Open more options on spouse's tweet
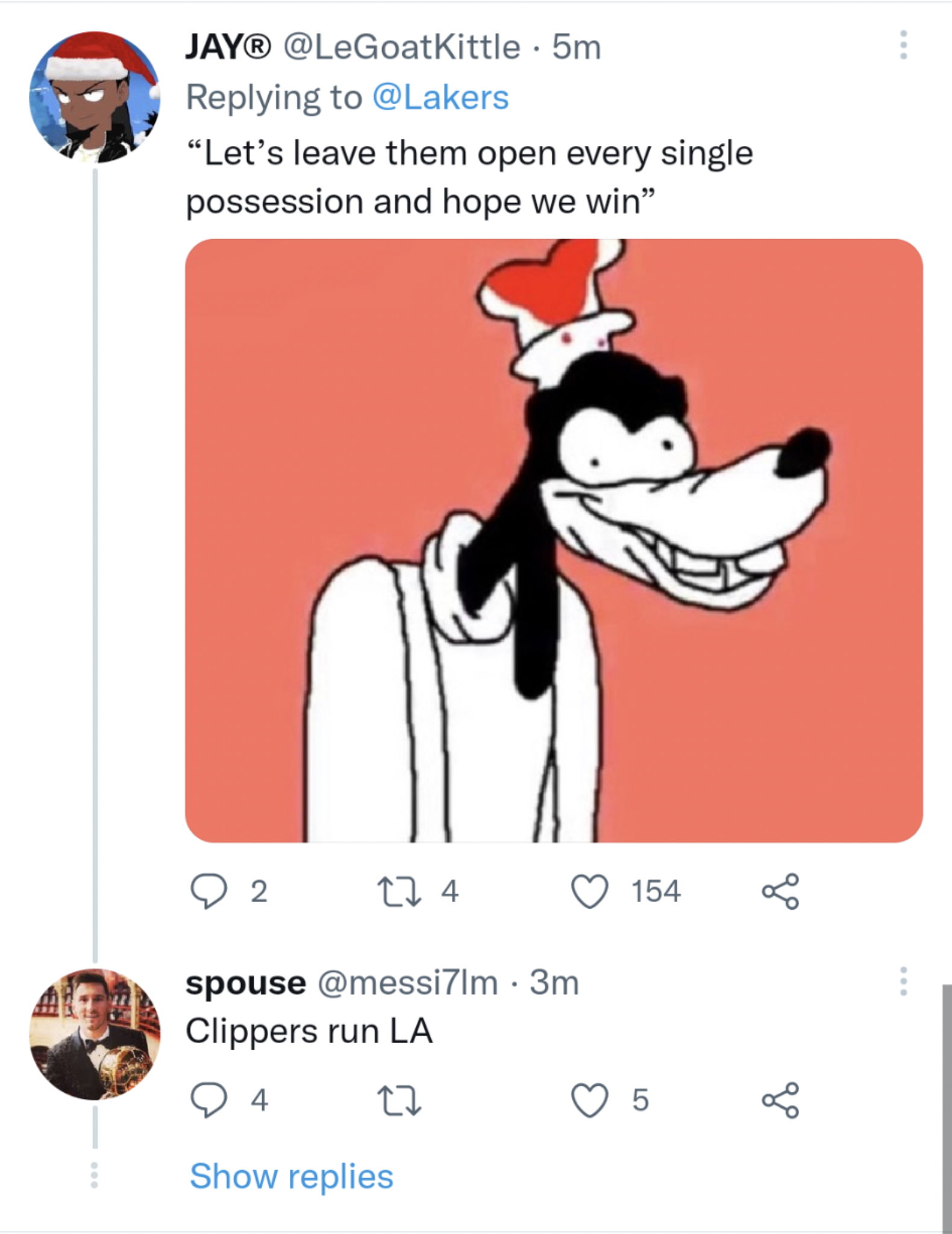Viewport: 952px width, 1234px height. (x=903, y=982)
